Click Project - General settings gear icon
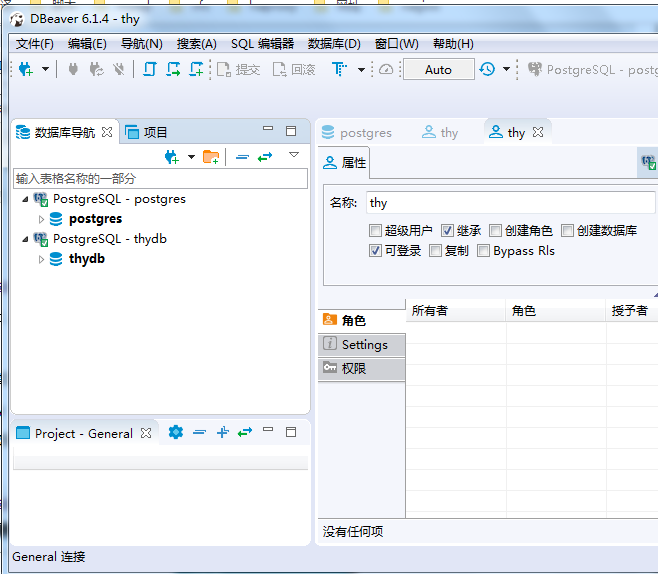The image size is (658, 574). [x=176, y=432]
